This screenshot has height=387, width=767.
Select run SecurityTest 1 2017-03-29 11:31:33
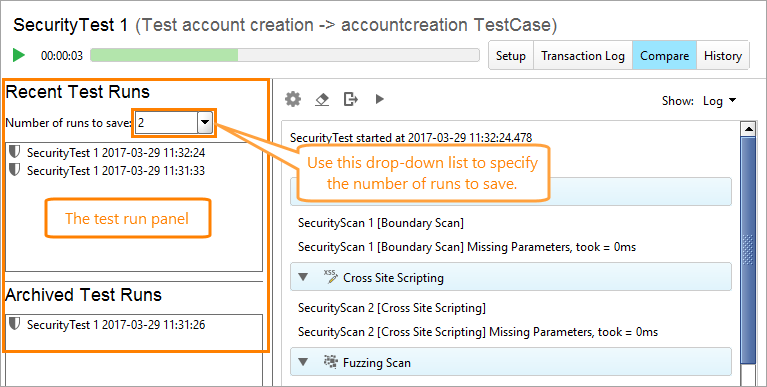(x=116, y=171)
